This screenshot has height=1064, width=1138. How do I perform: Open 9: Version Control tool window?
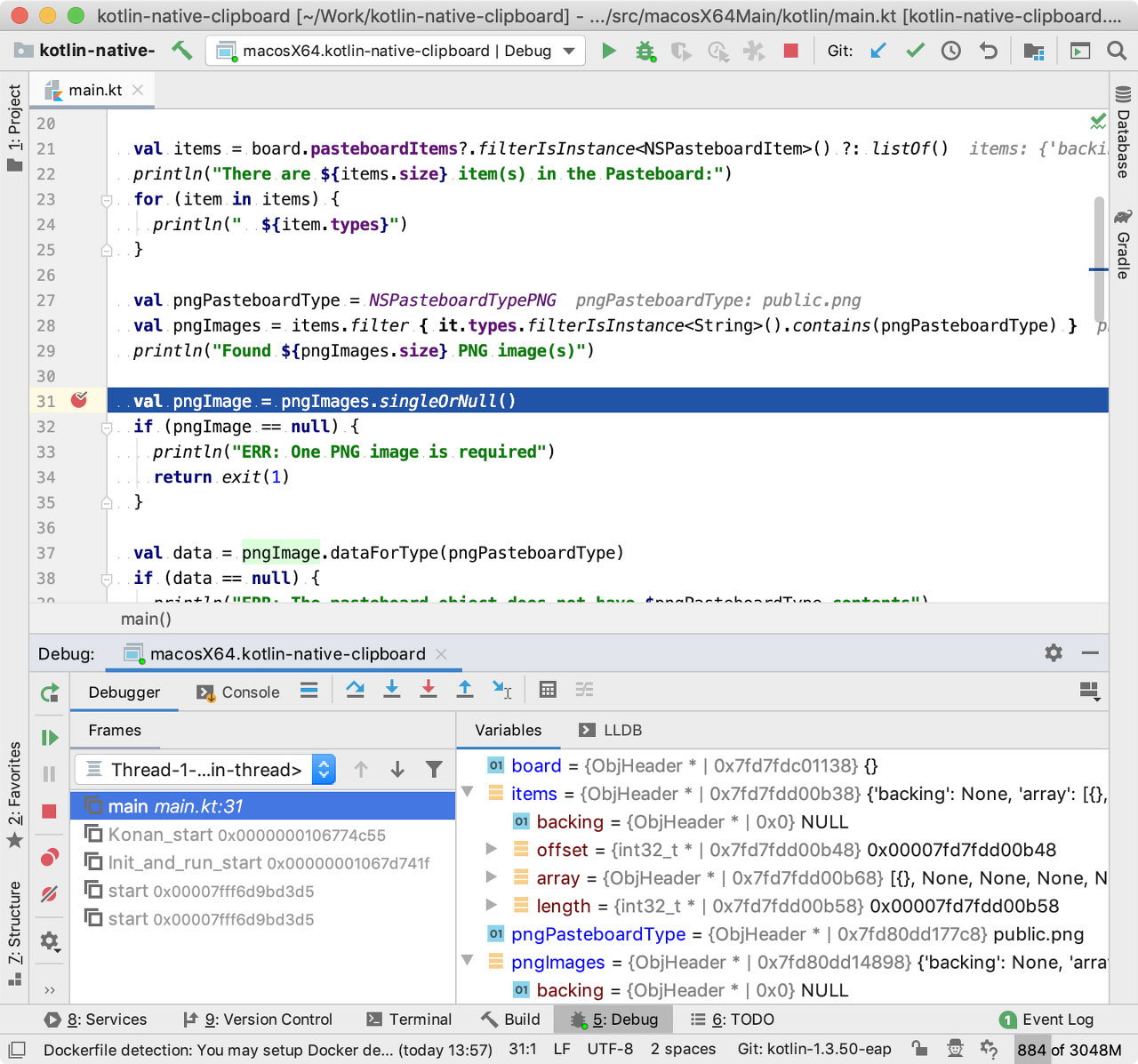click(258, 1020)
